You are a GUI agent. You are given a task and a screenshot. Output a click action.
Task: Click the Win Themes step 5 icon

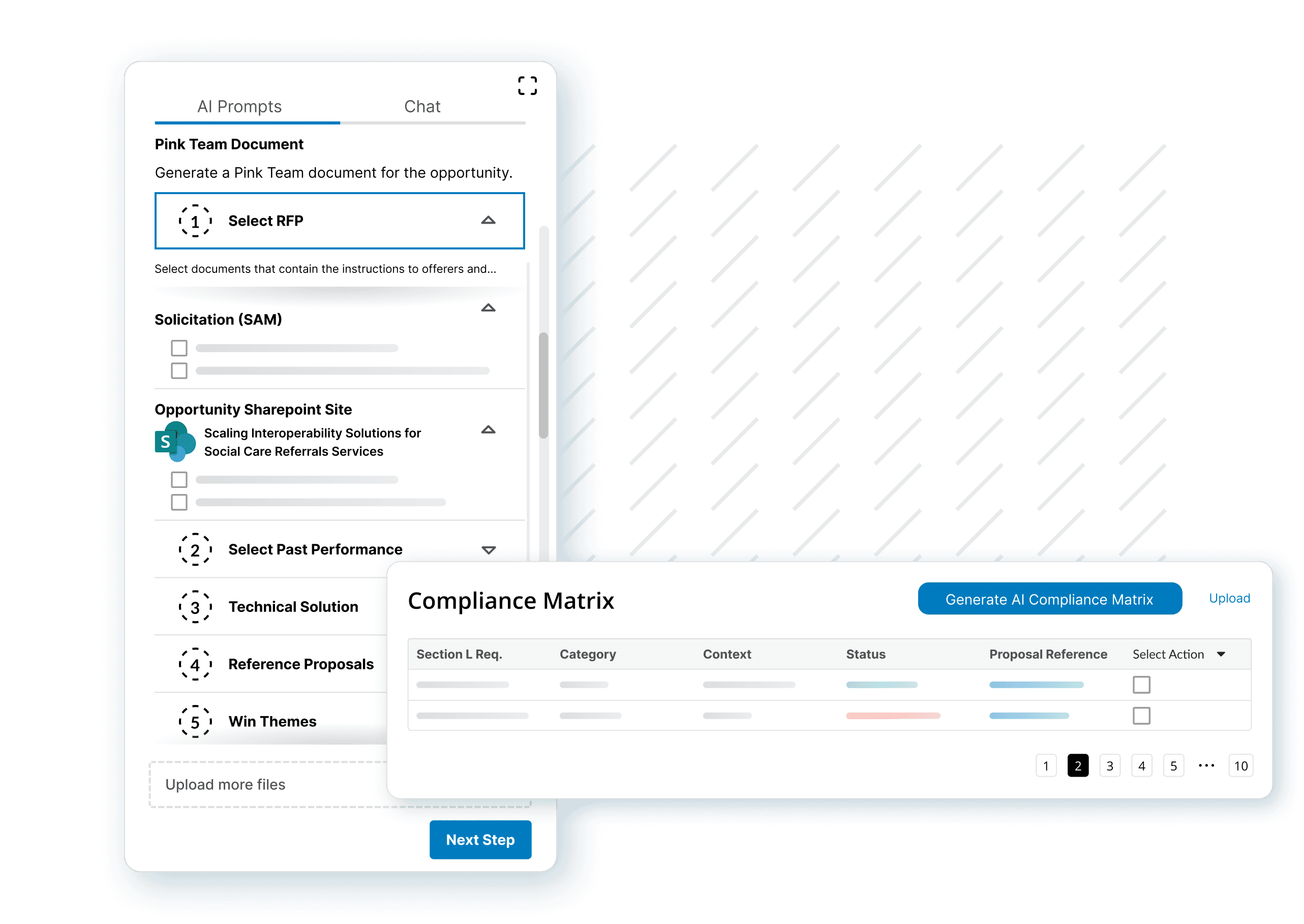tap(193, 724)
